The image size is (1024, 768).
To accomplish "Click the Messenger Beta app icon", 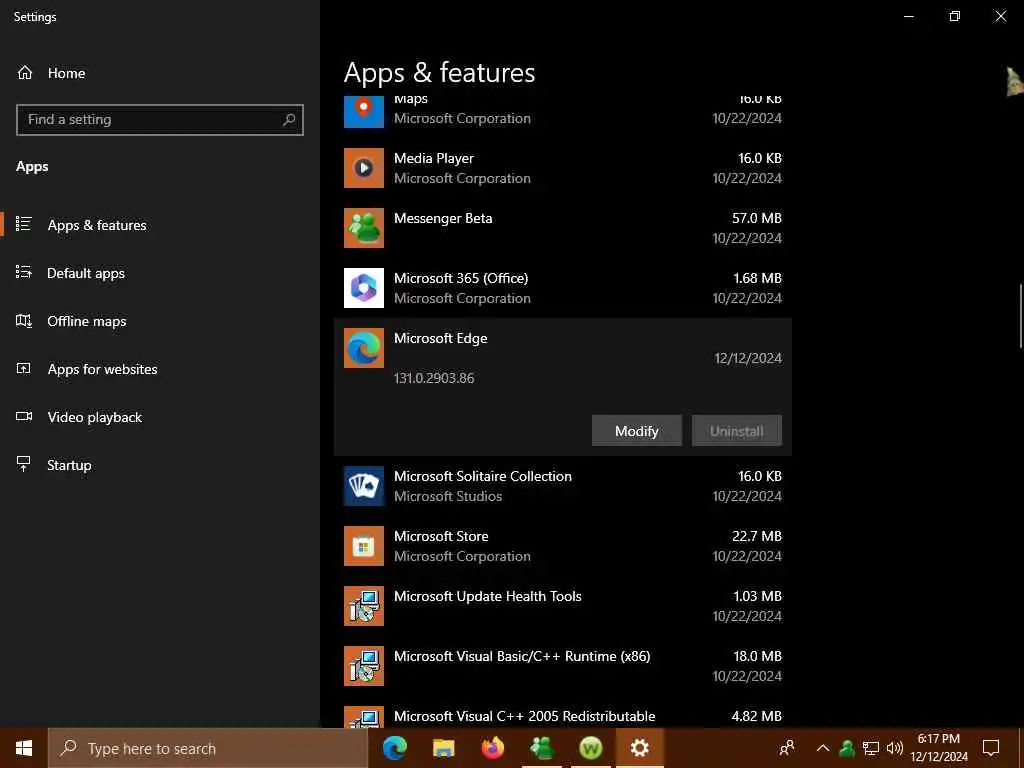I will [x=364, y=228].
